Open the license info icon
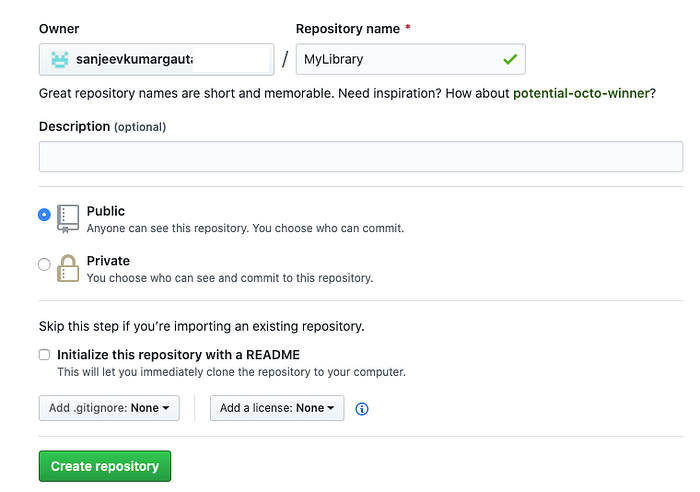Image resolution: width=700 pixels, height=492 pixels. click(362, 409)
